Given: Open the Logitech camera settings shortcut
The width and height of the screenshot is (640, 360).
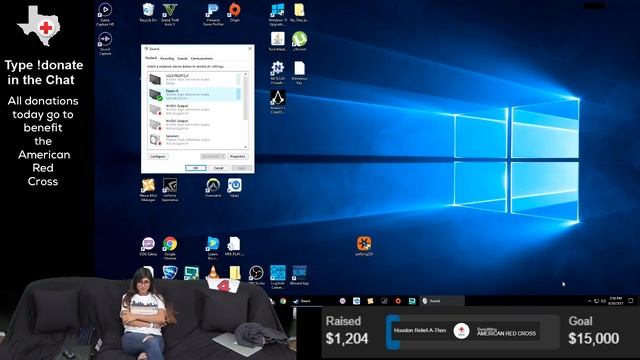Looking at the screenshot, I should [278, 277].
